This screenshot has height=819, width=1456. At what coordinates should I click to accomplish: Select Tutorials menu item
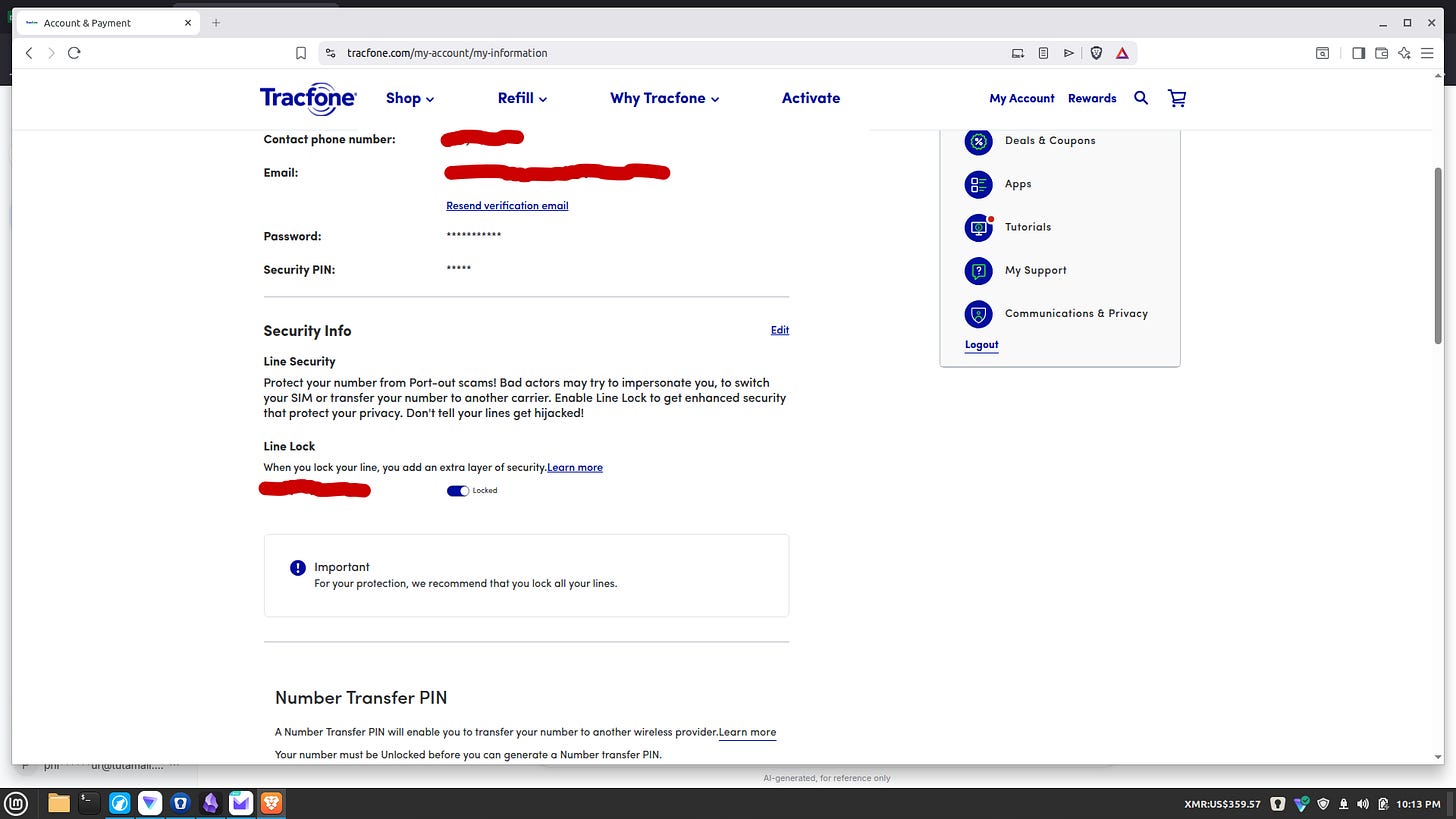1028,227
